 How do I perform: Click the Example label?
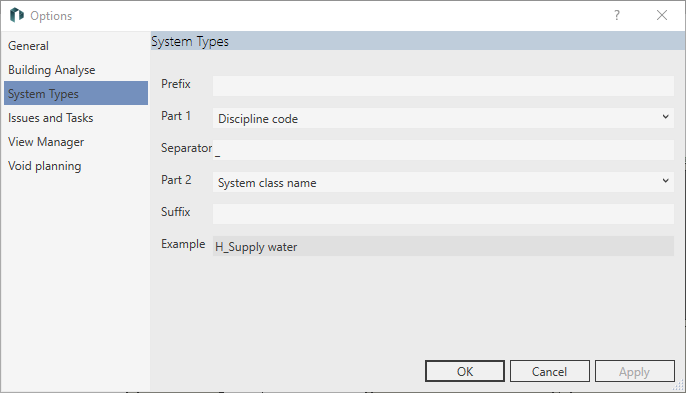(183, 244)
